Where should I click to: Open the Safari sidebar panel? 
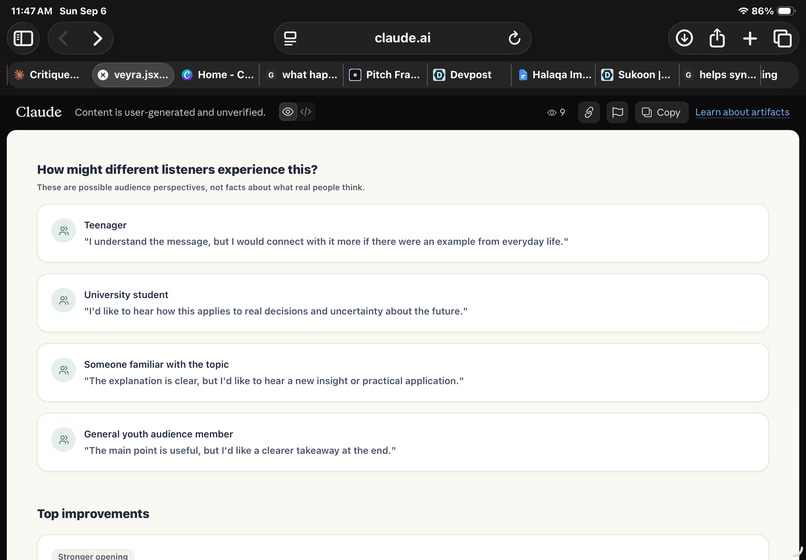click(23, 39)
